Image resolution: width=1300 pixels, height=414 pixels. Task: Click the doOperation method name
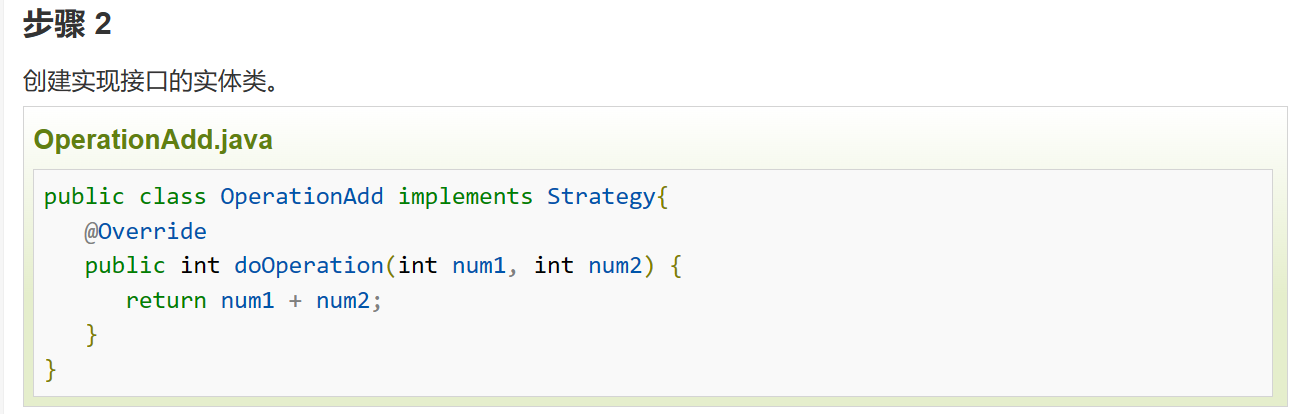pyautogui.click(x=308, y=266)
